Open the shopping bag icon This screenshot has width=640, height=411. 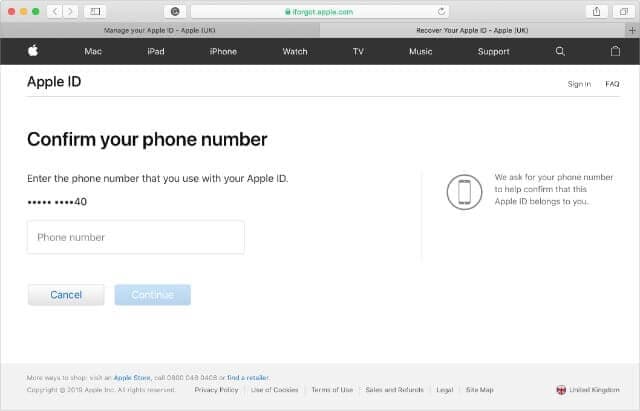616,51
